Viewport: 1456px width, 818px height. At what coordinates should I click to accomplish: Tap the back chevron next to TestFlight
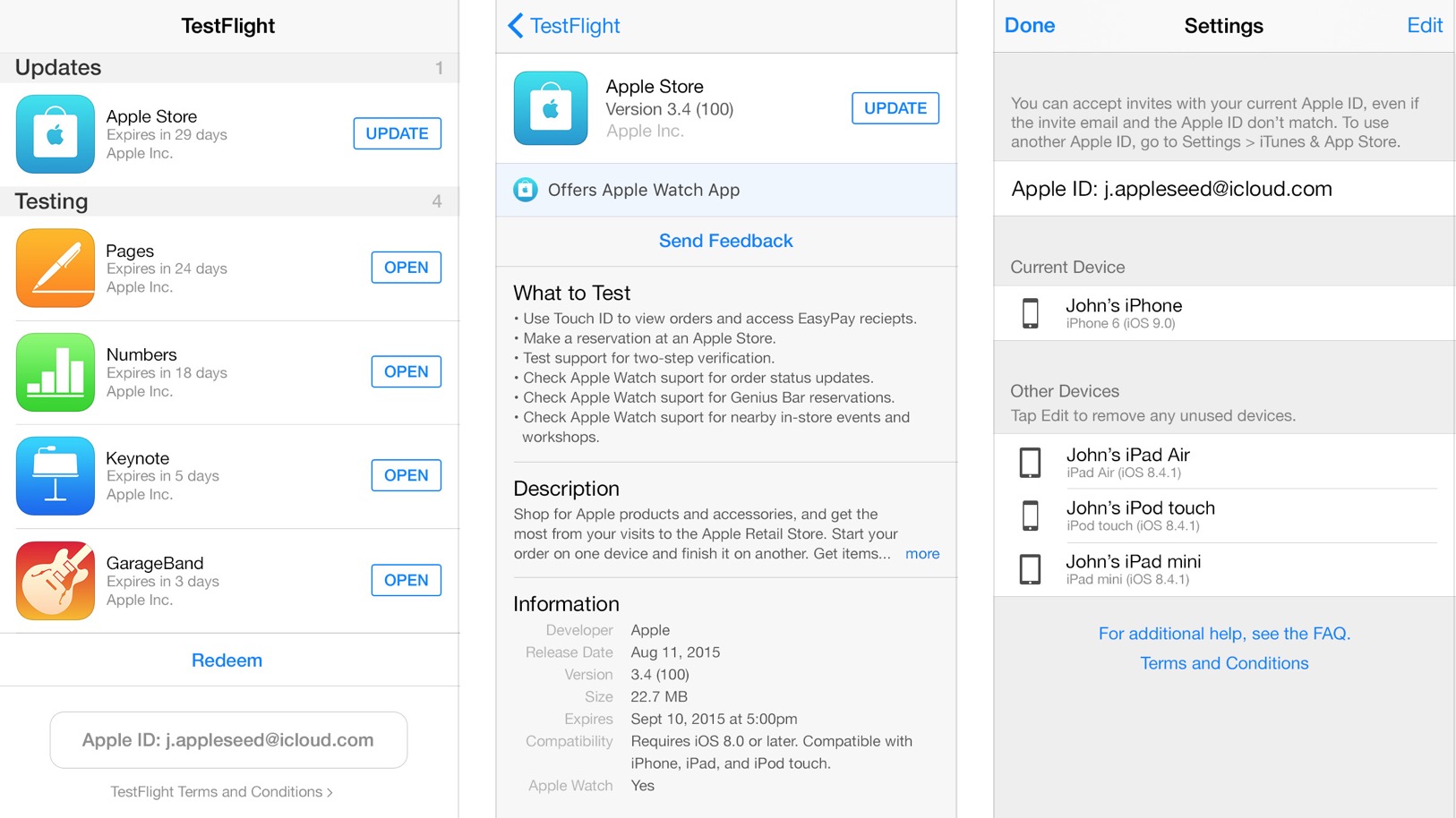pos(515,26)
